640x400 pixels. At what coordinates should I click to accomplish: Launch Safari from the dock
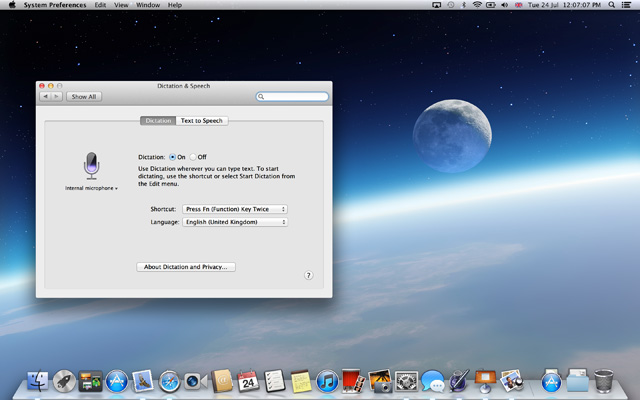tap(169, 380)
